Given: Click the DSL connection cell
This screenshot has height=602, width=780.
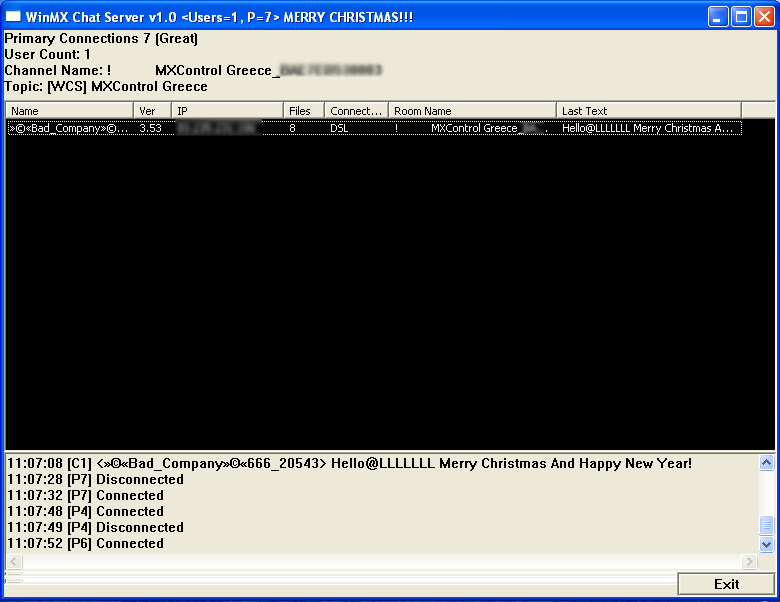Looking at the screenshot, I should [339, 128].
